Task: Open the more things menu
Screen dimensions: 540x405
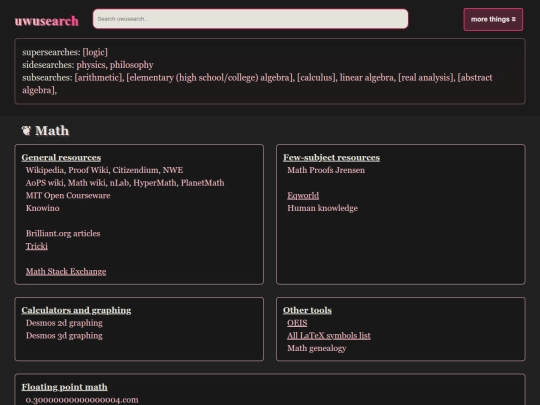Action: tap(493, 20)
